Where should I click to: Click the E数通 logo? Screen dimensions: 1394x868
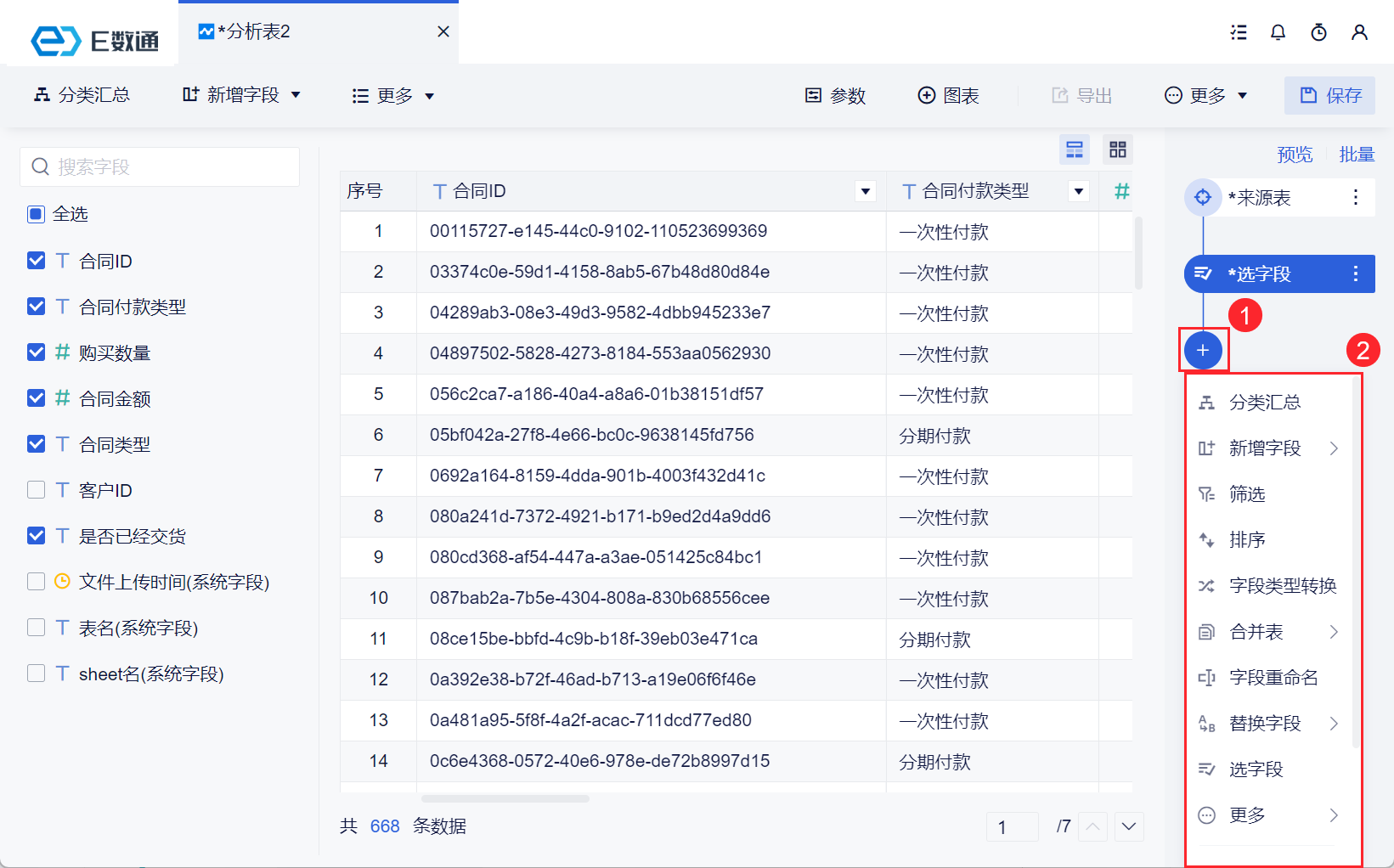pyautogui.click(x=94, y=40)
